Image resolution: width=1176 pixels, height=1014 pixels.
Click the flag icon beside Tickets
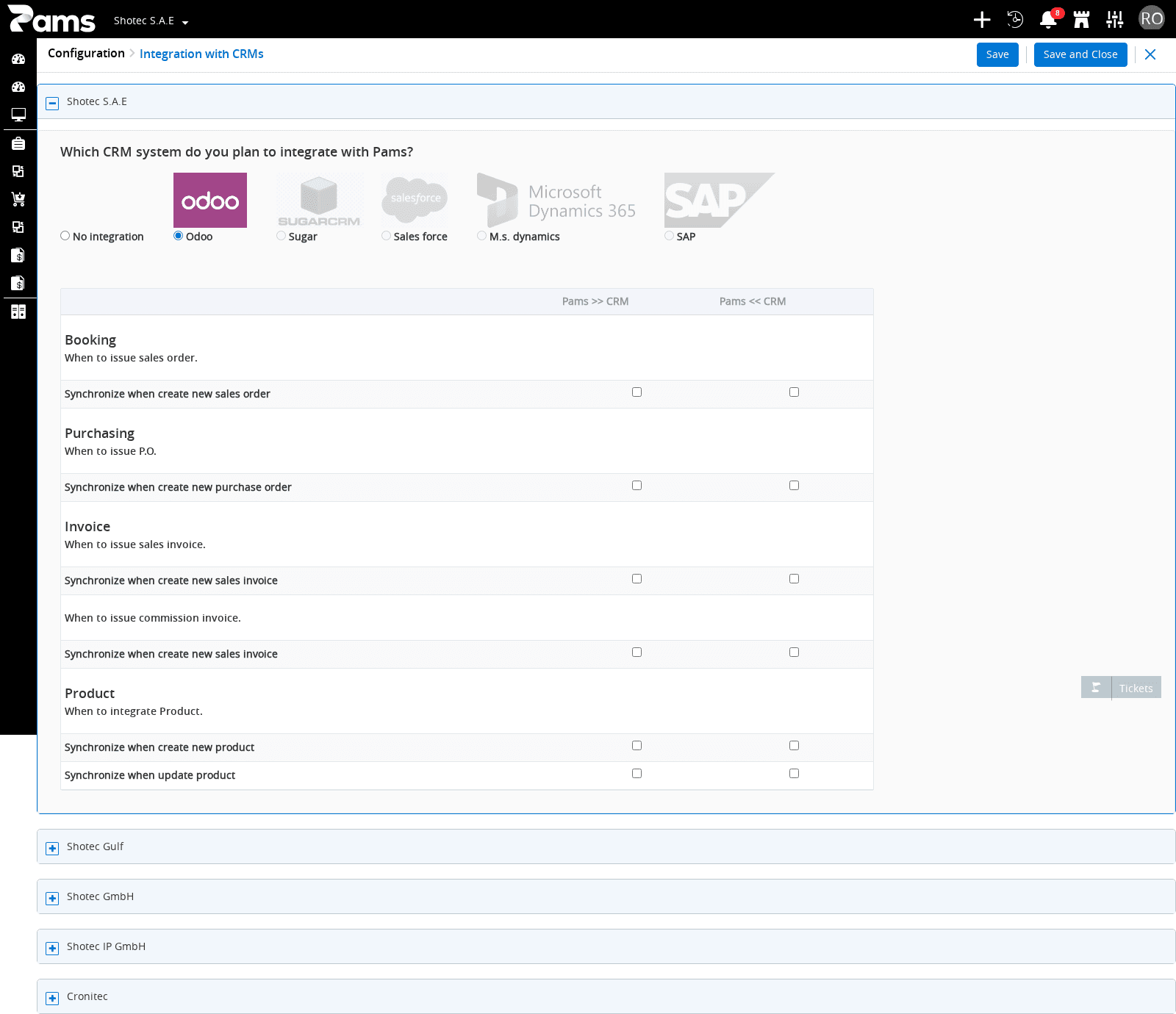1096,687
